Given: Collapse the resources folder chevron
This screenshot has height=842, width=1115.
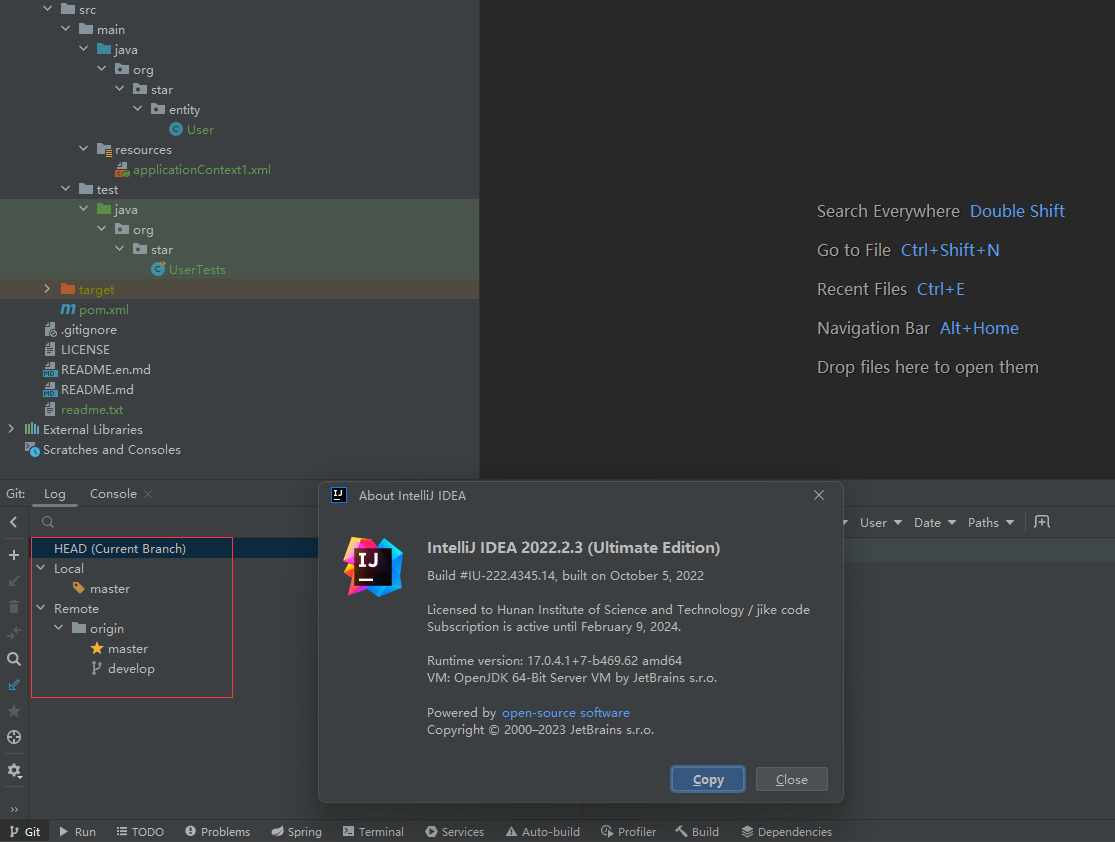Looking at the screenshot, I should point(84,149).
